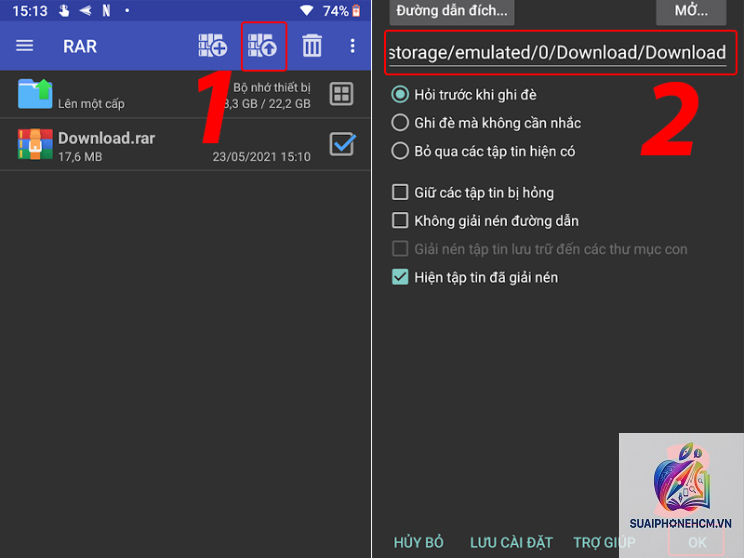The width and height of the screenshot is (744, 558).
Task: Uncheck the Download.rar selection checkbox
Action: [x=342, y=144]
